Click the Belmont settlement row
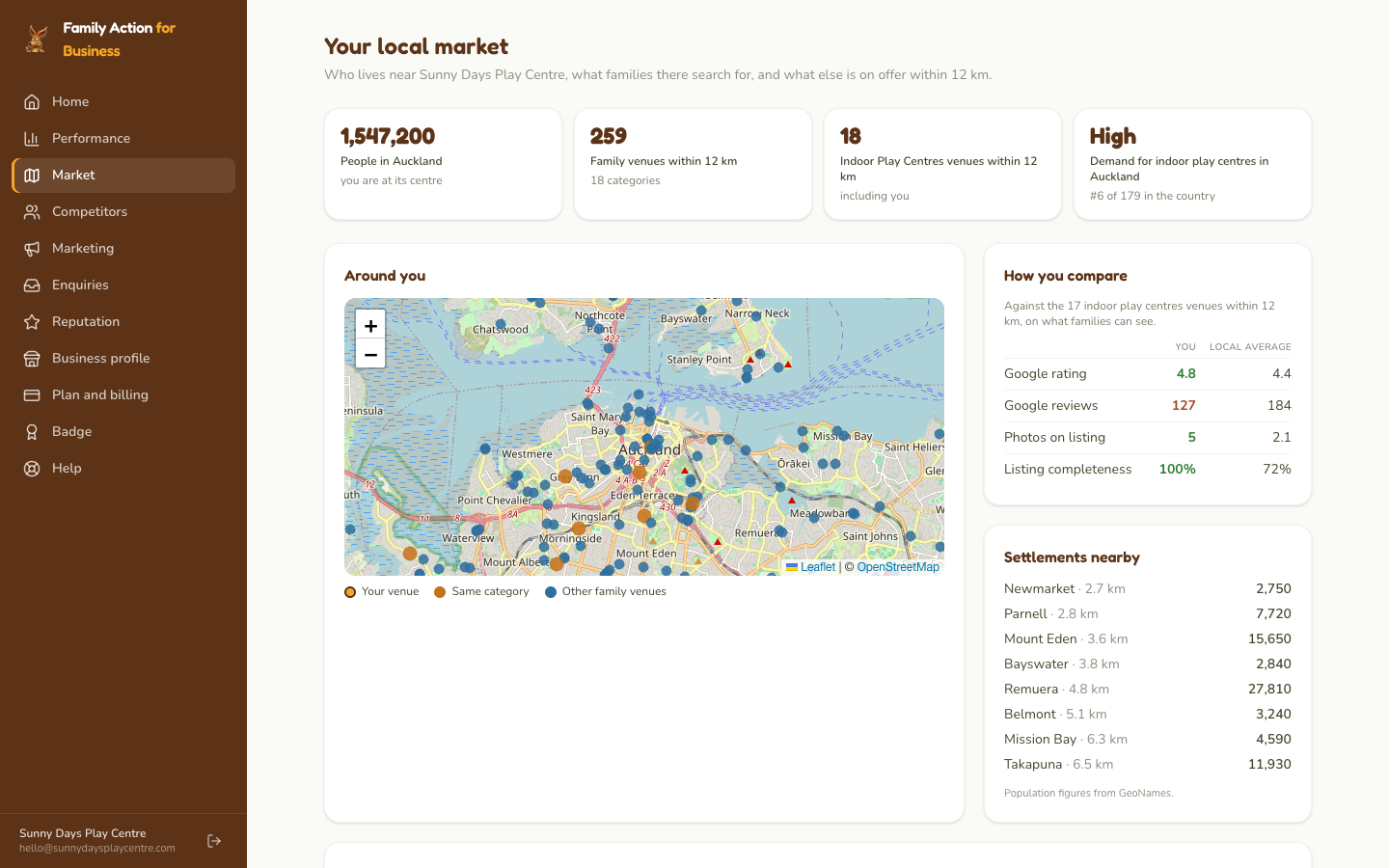Viewport: 1389px width, 868px height. 1148,714
